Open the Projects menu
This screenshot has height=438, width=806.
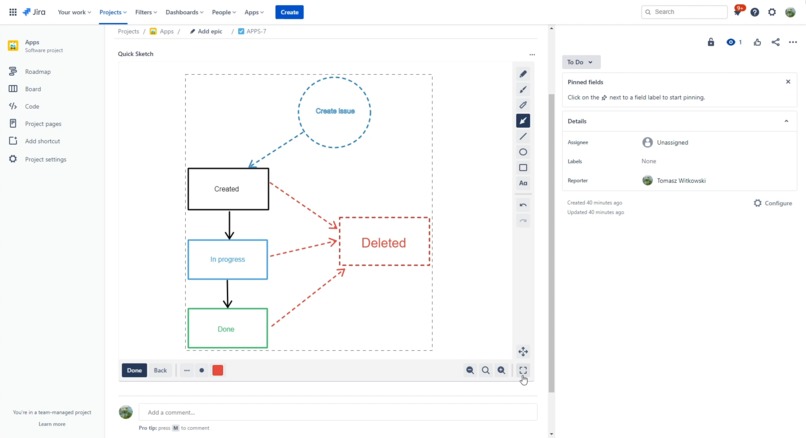113,12
